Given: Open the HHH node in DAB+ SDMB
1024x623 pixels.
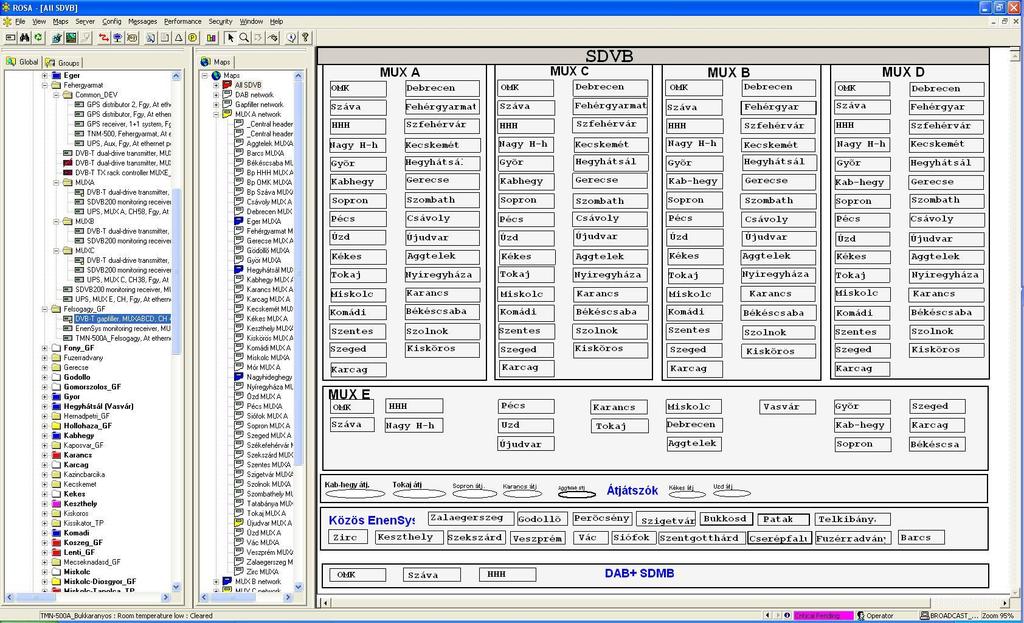Looking at the screenshot, I should [507, 575].
